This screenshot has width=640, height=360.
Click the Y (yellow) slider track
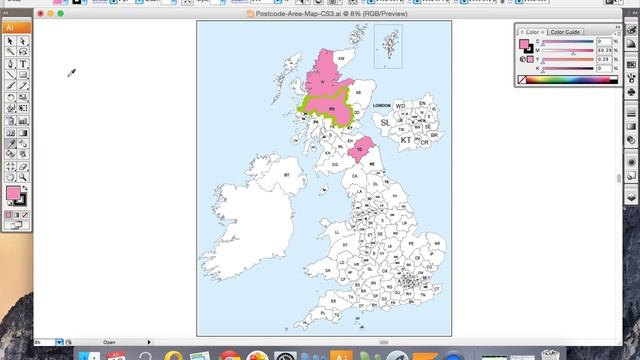pyautogui.click(x=568, y=60)
